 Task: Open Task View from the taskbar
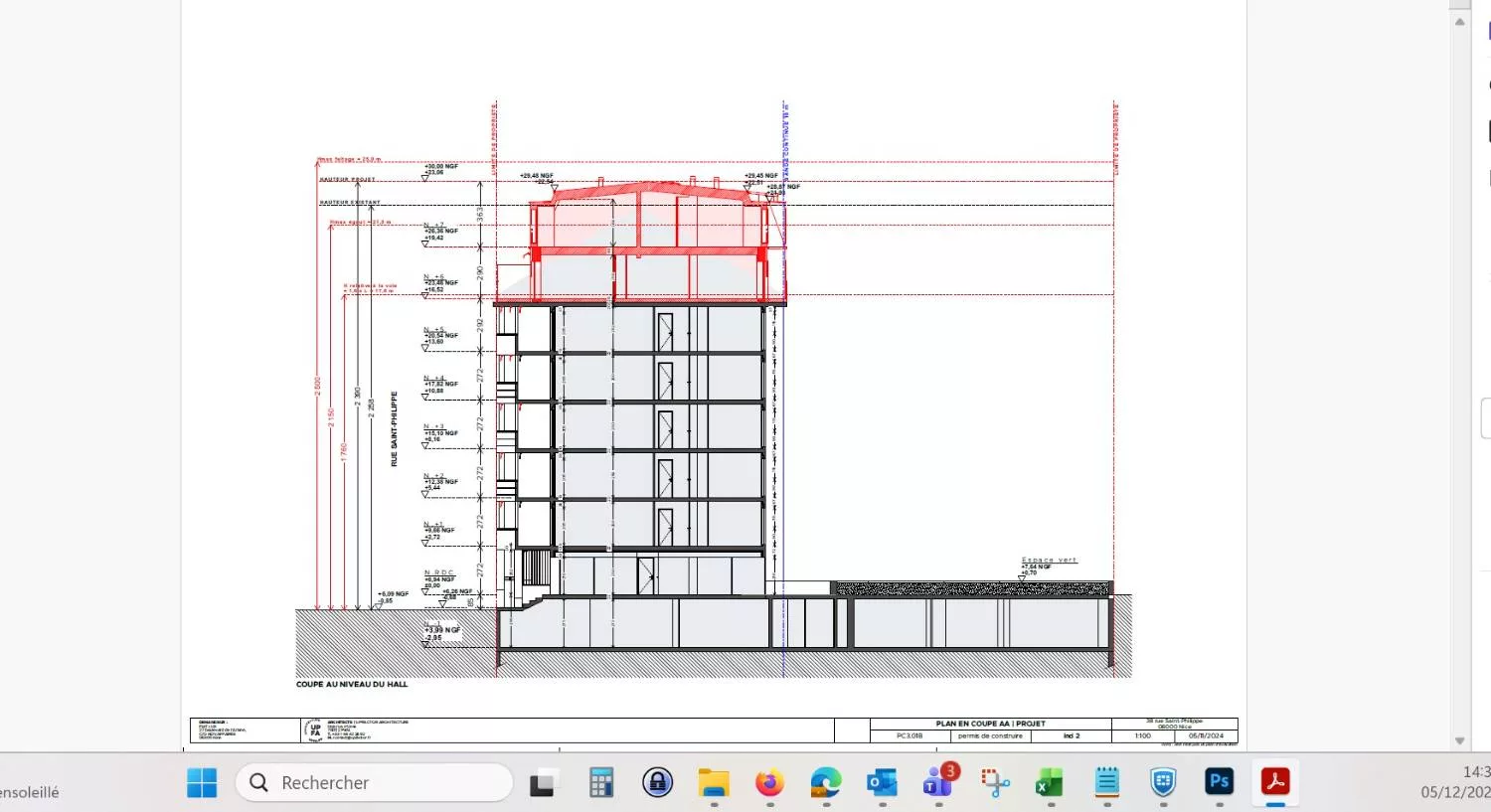click(x=543, y=783)
